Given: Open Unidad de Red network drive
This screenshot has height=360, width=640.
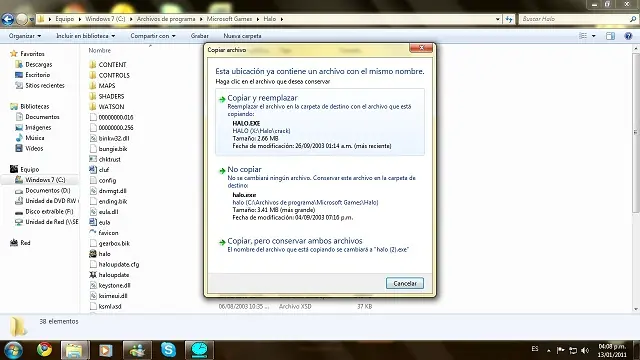Looking at the screenshot, I should (x=51, y=222).
